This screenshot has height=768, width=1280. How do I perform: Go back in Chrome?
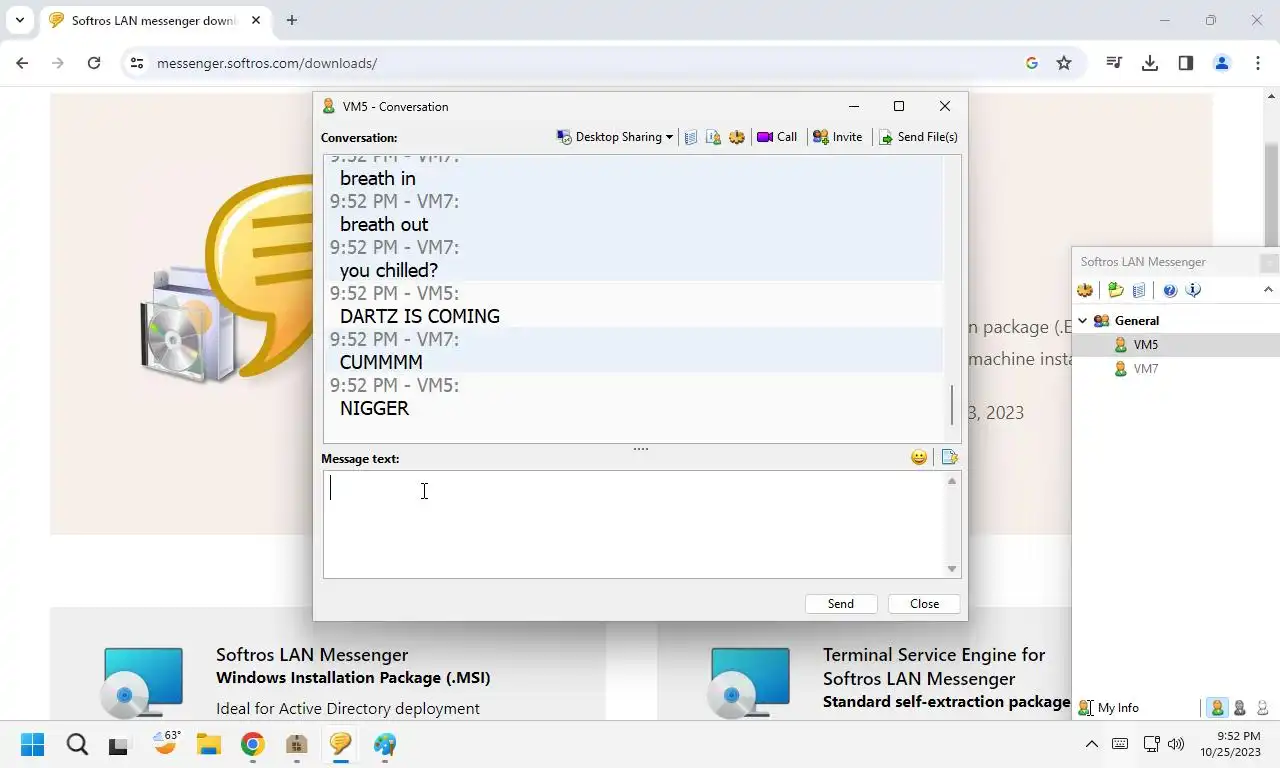pyautogui.click(x=22, y=63)
